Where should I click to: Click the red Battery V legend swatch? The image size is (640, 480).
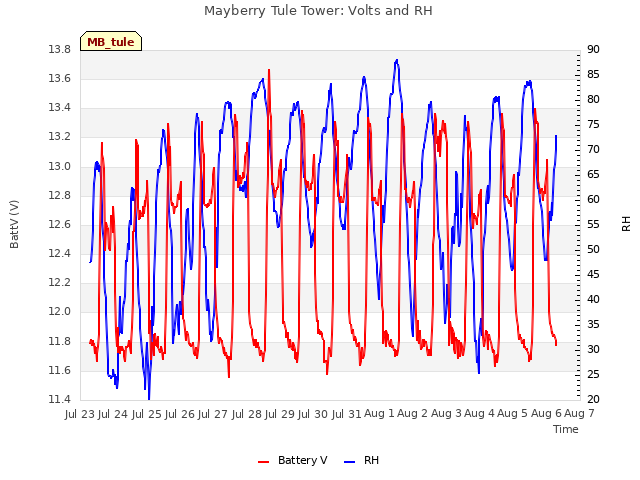tap(264, 462)
